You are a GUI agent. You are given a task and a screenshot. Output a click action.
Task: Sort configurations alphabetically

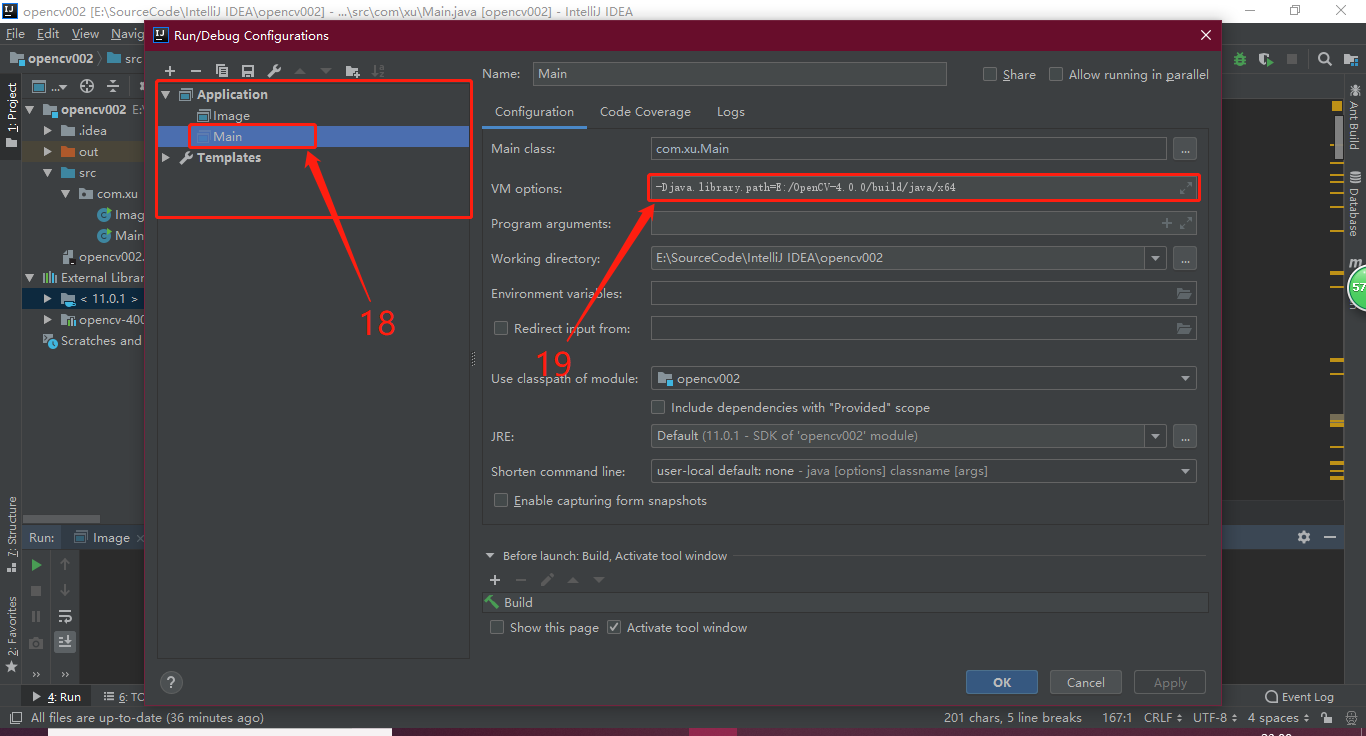tap(378, 71)
